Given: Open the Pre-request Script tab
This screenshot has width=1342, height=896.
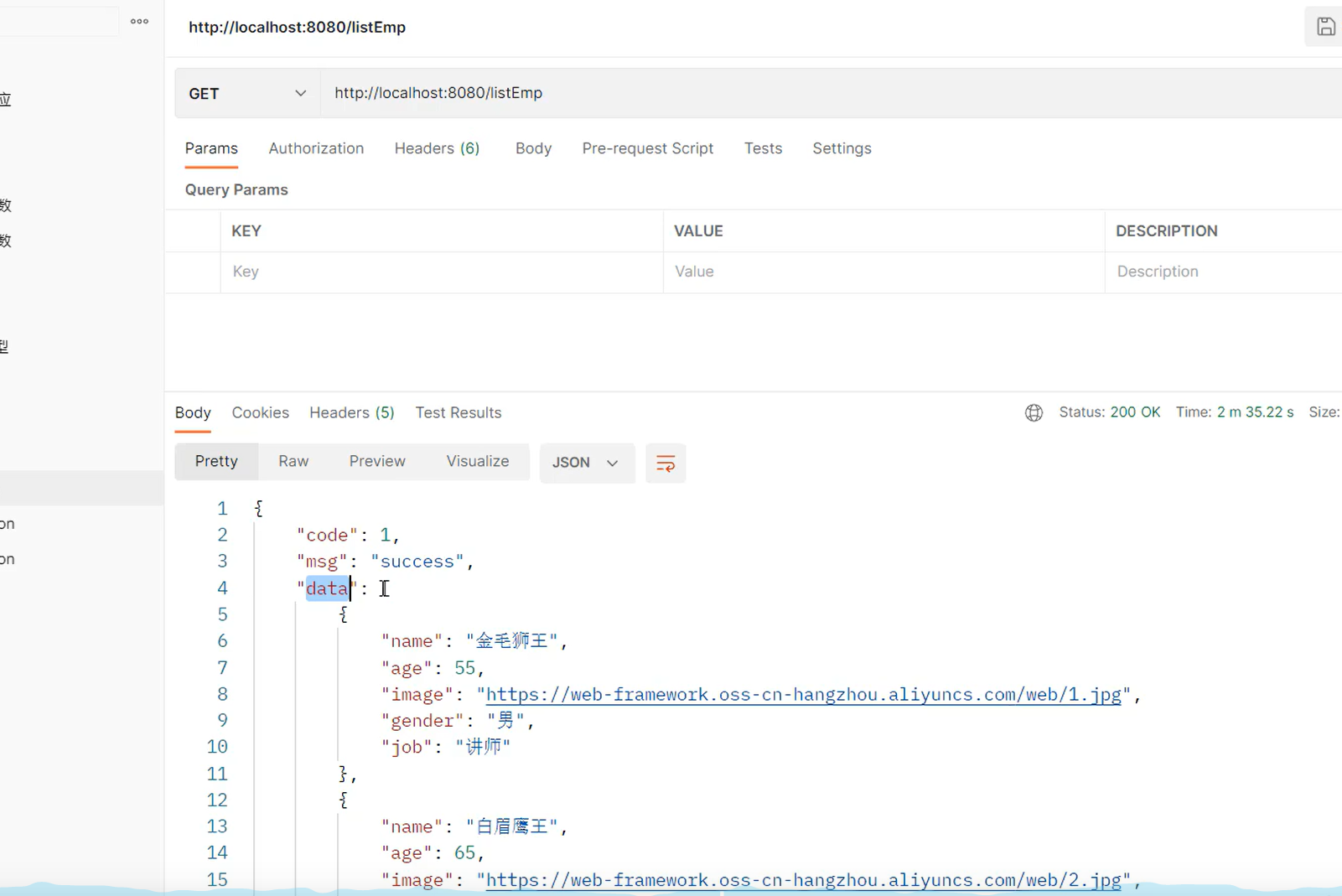Looking at the screenshot, I should [647, 148].
